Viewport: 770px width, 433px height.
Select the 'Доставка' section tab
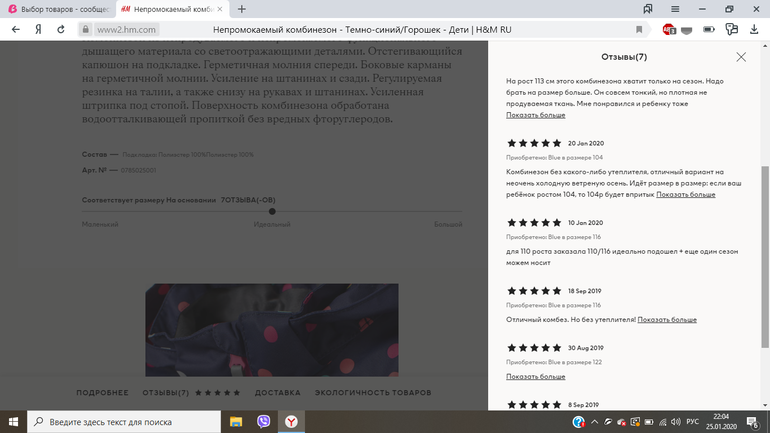tap(277, 393)
